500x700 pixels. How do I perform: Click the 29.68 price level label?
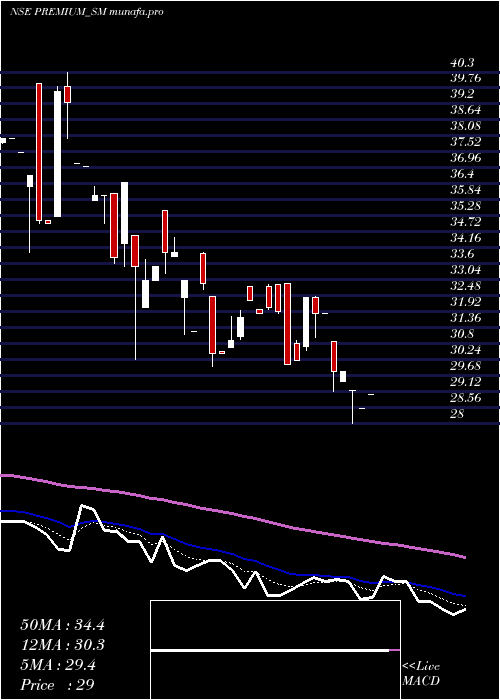pyautogui.click(x=466, y=366)
